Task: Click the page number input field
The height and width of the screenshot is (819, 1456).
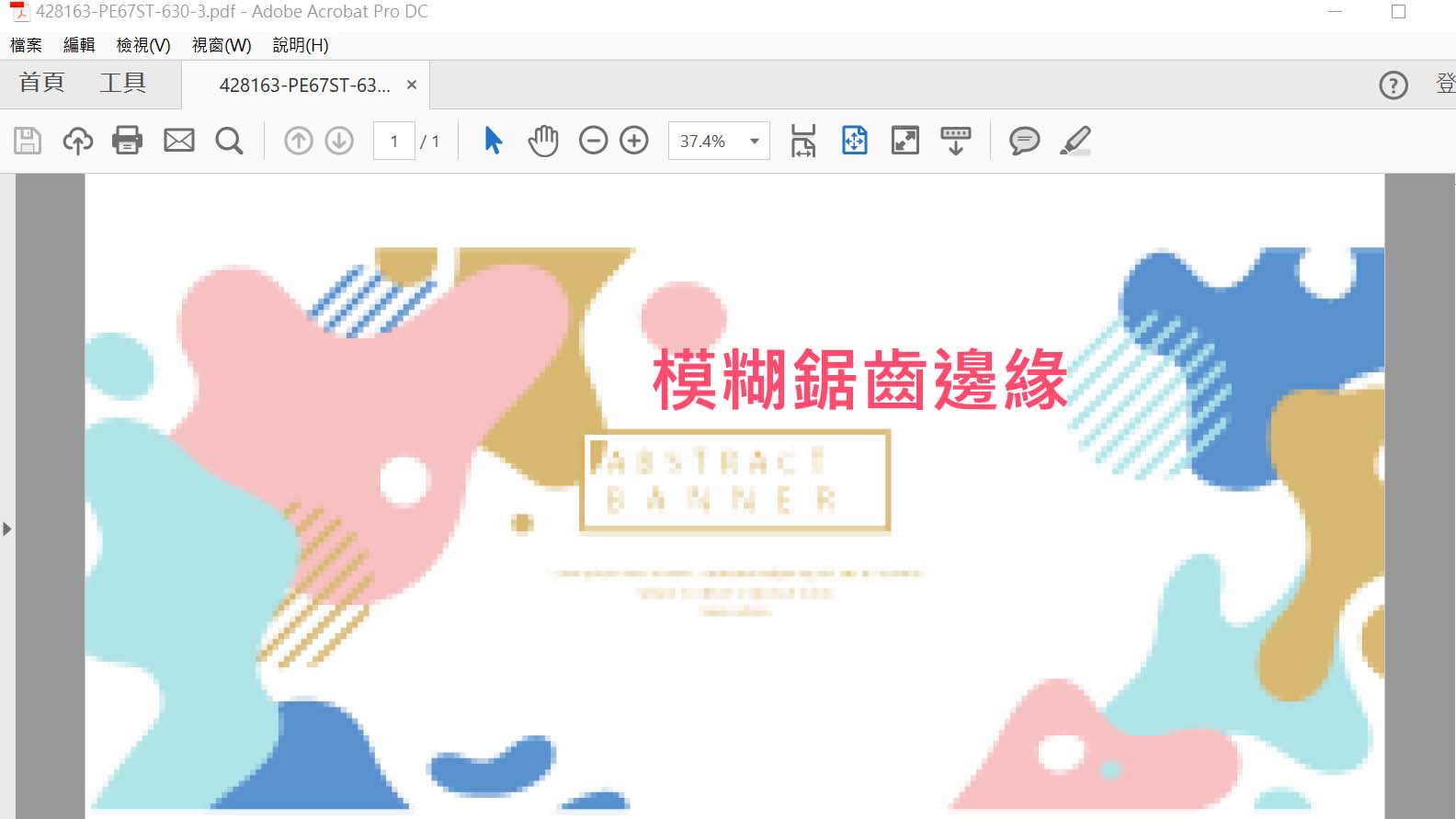Action: coord(394,142)
